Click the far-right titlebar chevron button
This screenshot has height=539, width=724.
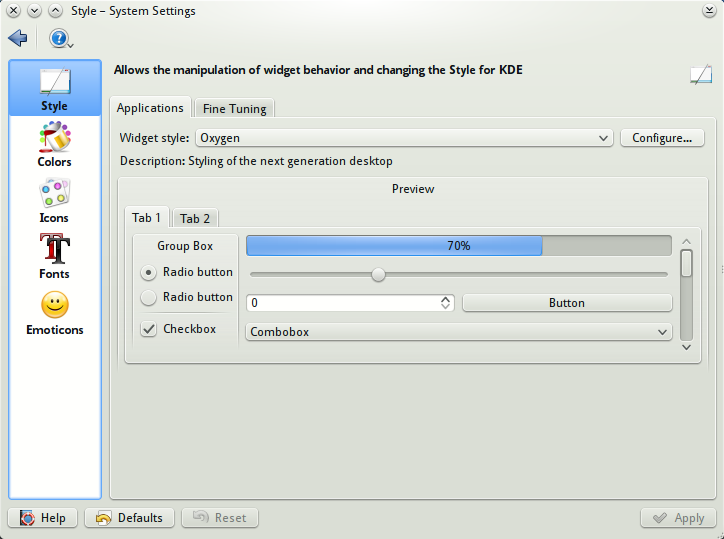coord(709,11)
